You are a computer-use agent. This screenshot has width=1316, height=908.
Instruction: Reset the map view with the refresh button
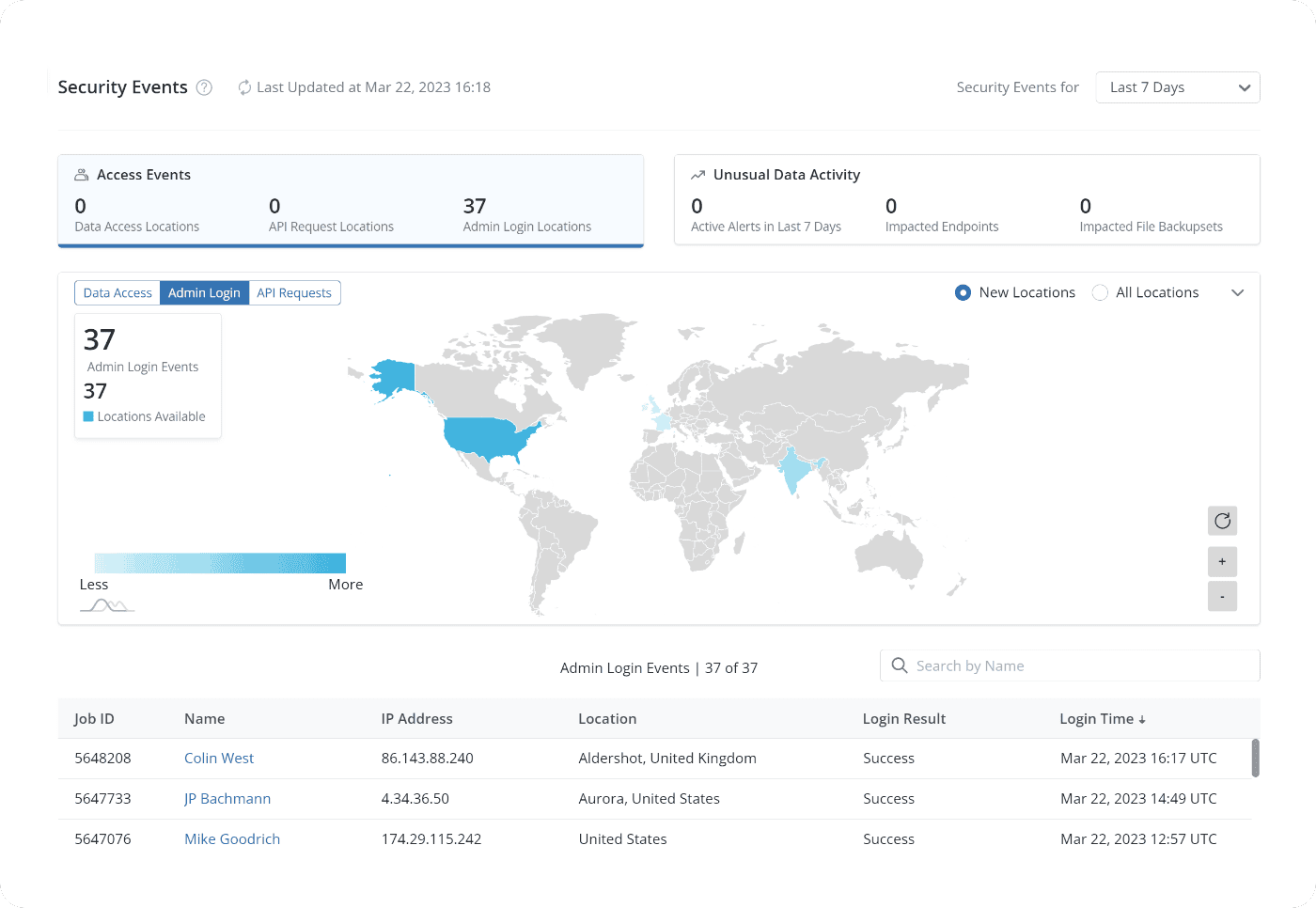[1222, 521]
